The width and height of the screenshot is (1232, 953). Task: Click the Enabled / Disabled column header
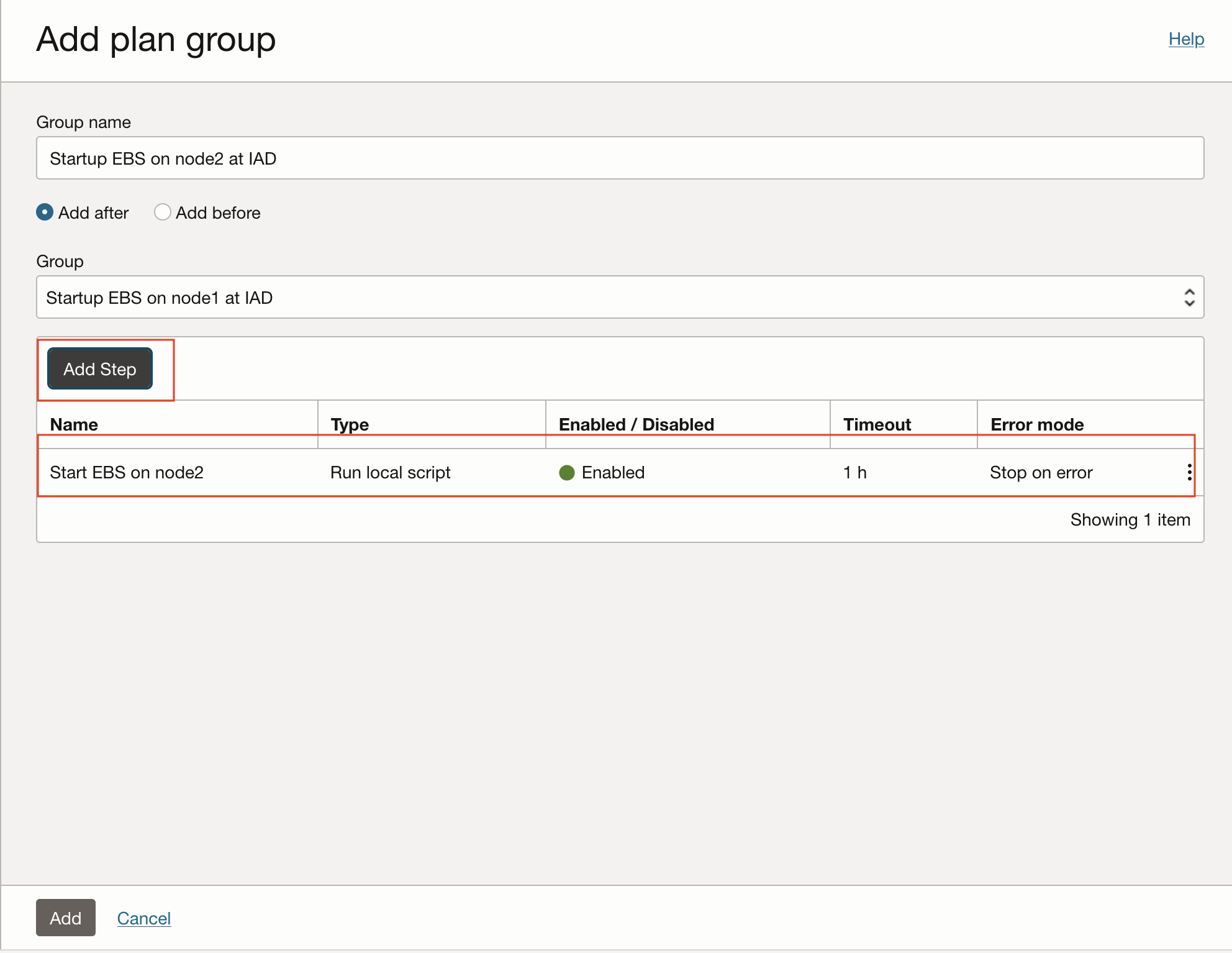click(x=636, y=424)
